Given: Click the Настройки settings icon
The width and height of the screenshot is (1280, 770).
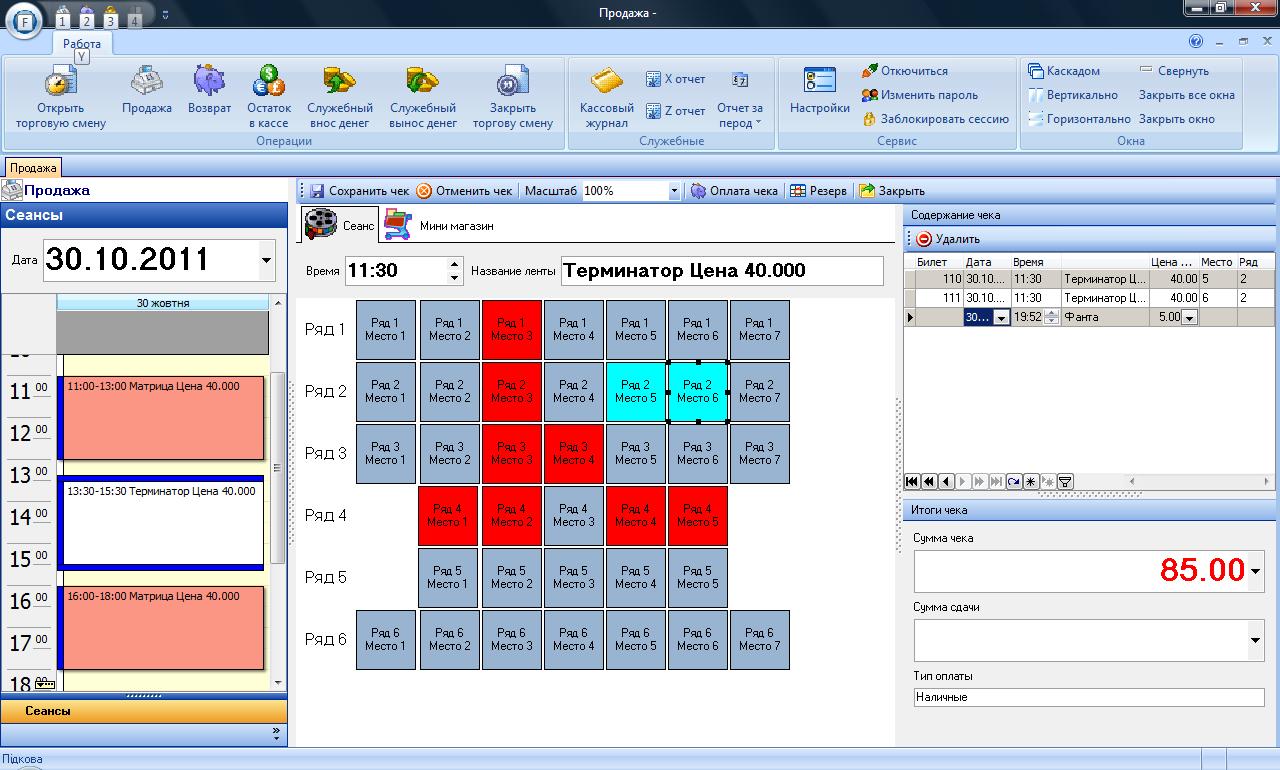Looking at the screenshot, I should 819,82.
